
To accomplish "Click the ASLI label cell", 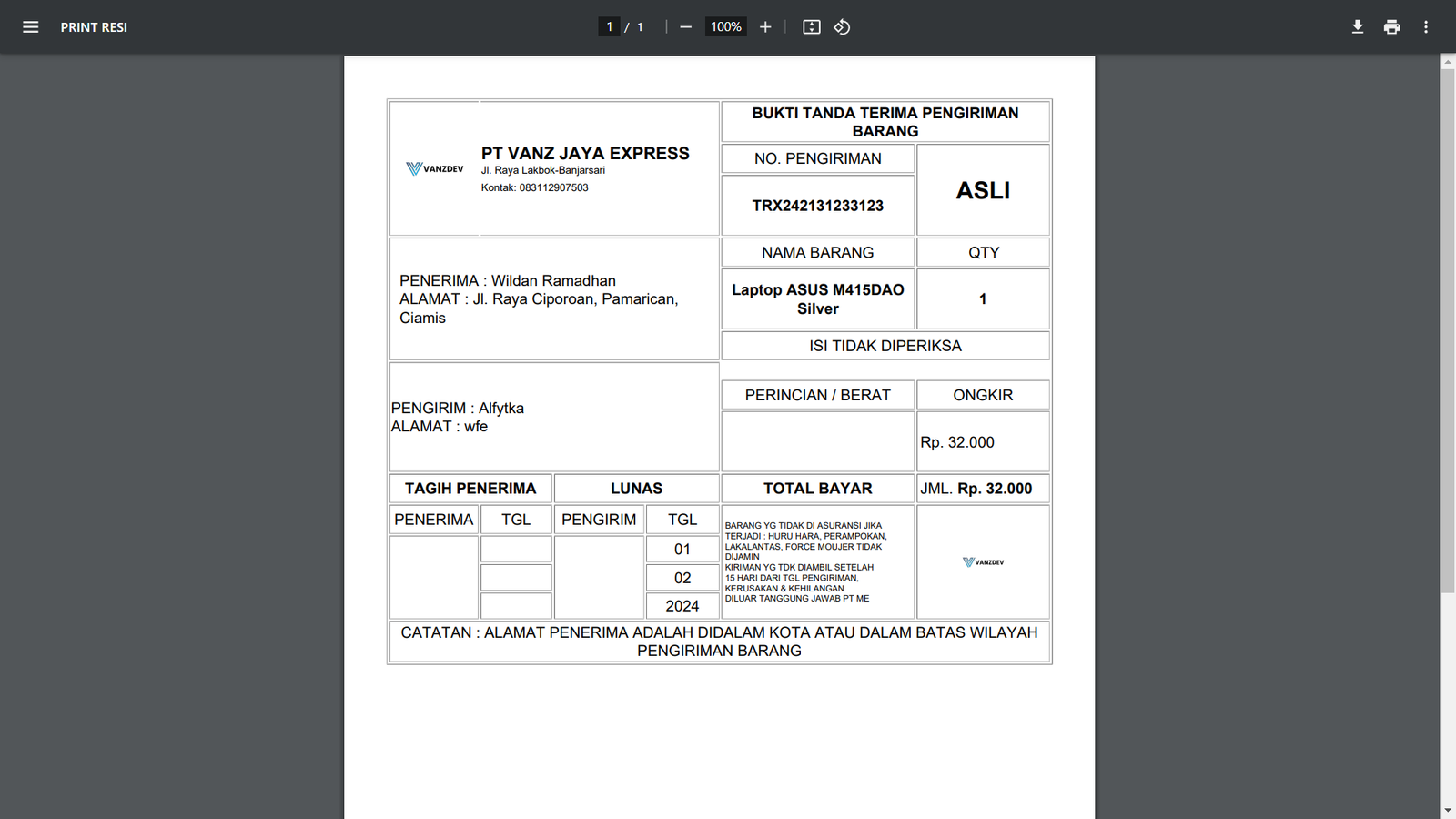I will [x=983, y=190].
